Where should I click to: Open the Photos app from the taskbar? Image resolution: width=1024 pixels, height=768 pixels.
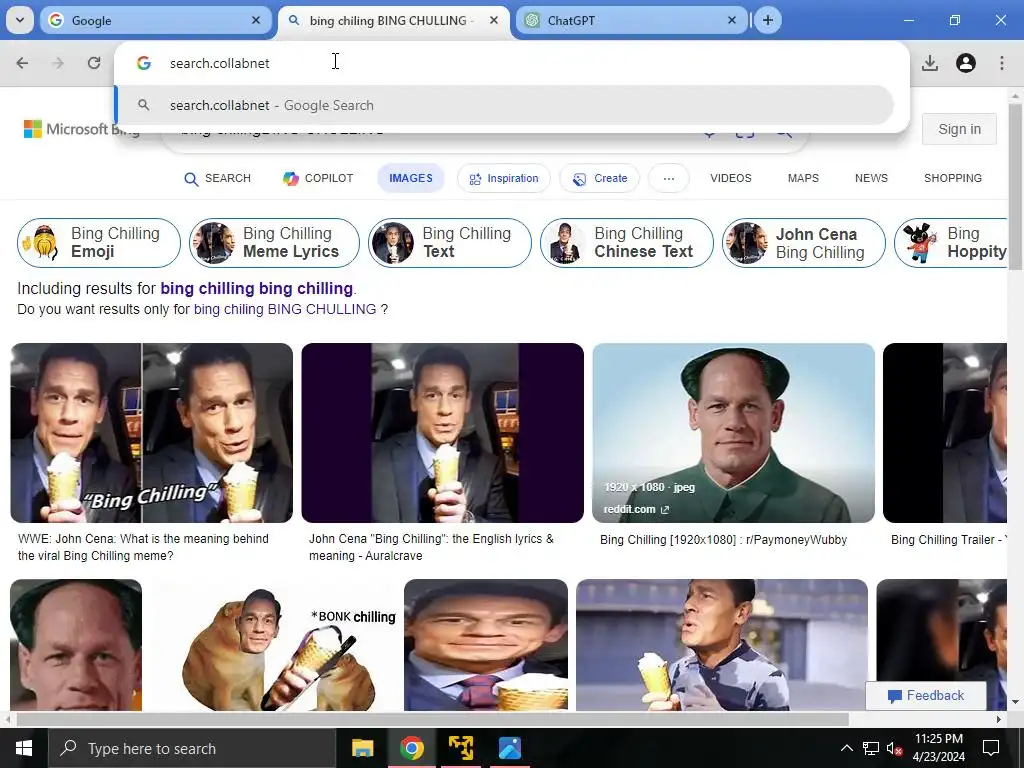click(509, 748)
